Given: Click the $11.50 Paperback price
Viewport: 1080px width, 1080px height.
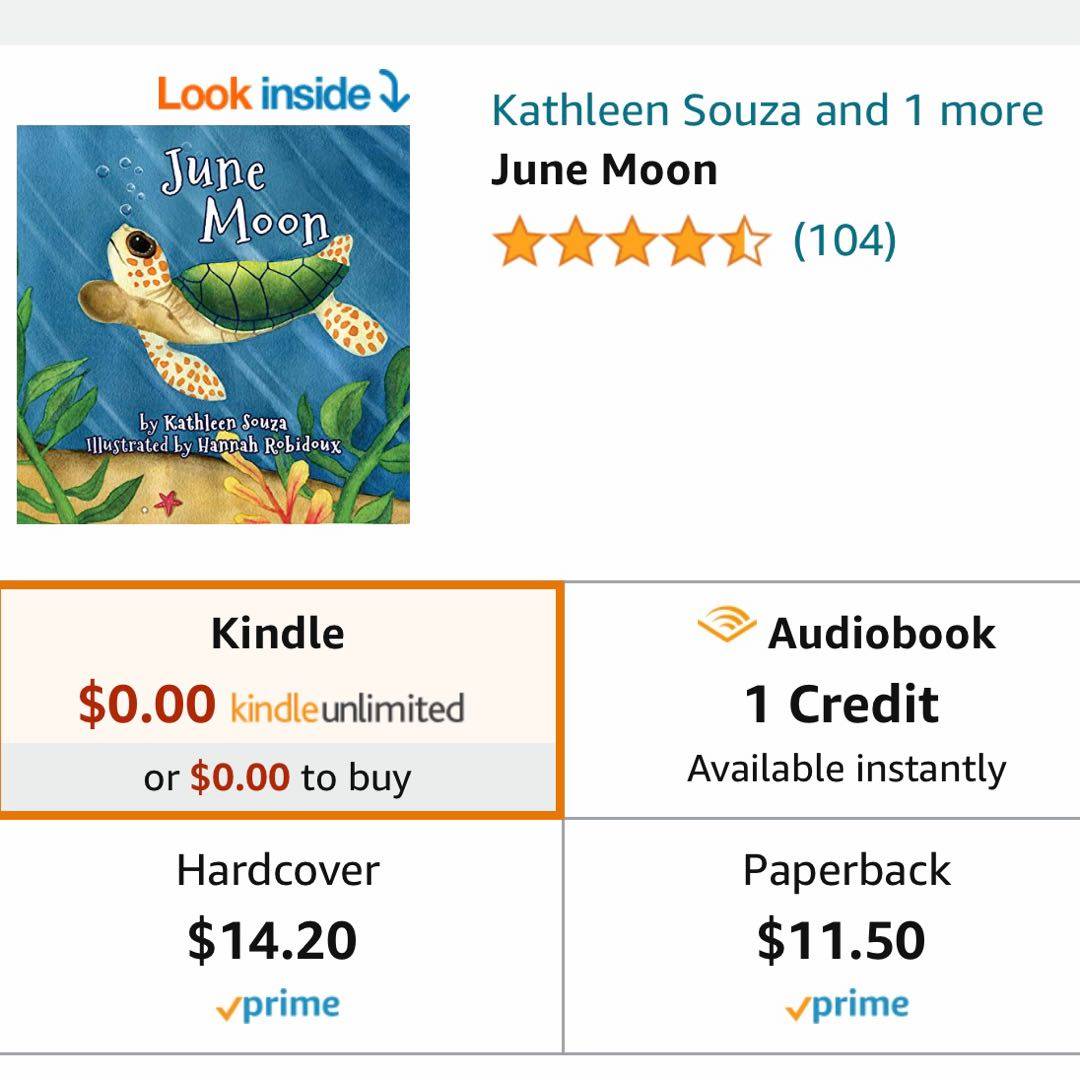Looking at the screenshot, I should 840,940.
